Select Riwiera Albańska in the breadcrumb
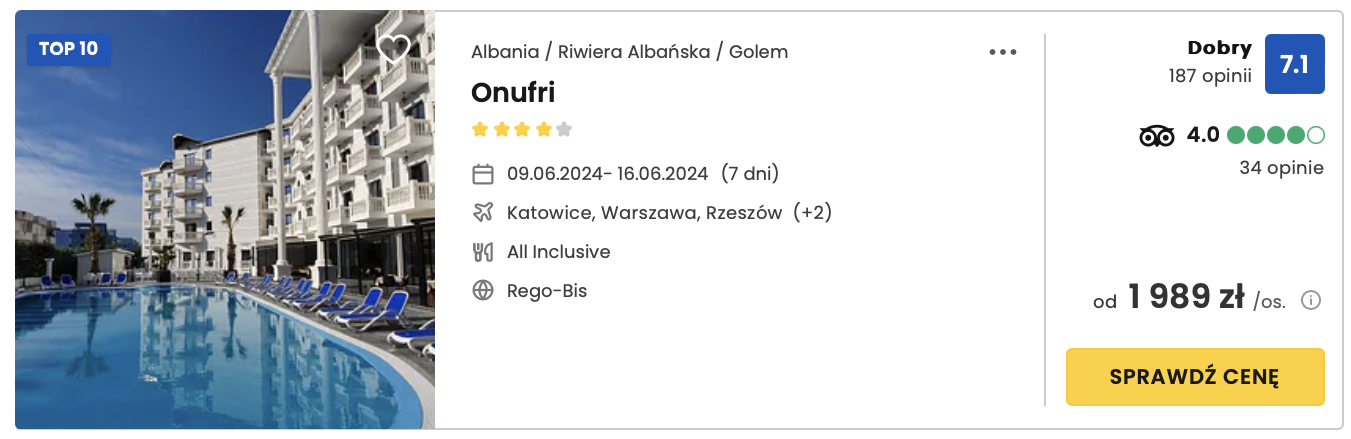This screenshot has height=439, width=1351. pos(634,52)
